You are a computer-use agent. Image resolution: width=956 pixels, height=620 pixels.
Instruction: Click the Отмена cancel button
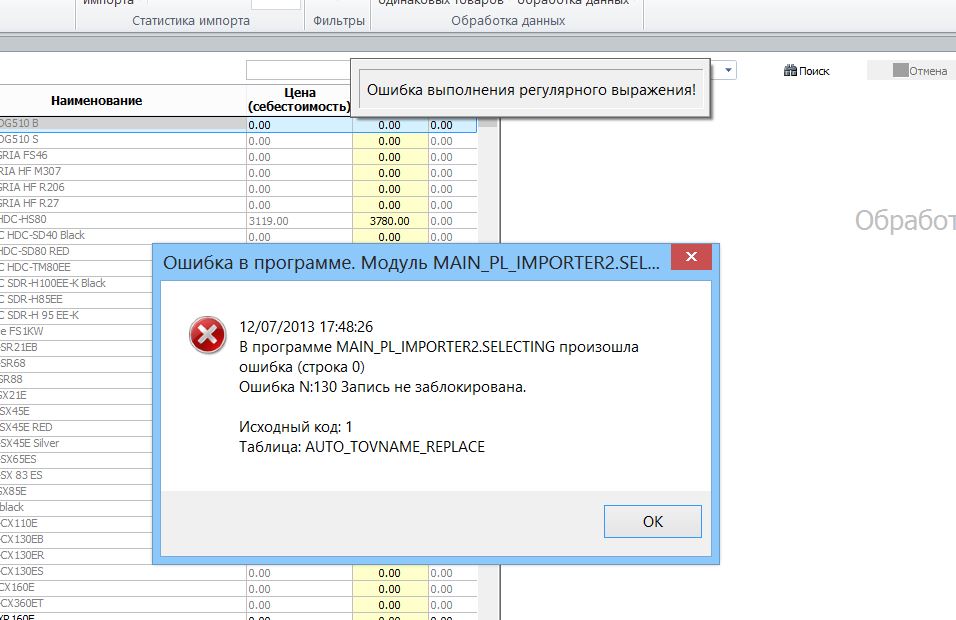pos(920,71)
